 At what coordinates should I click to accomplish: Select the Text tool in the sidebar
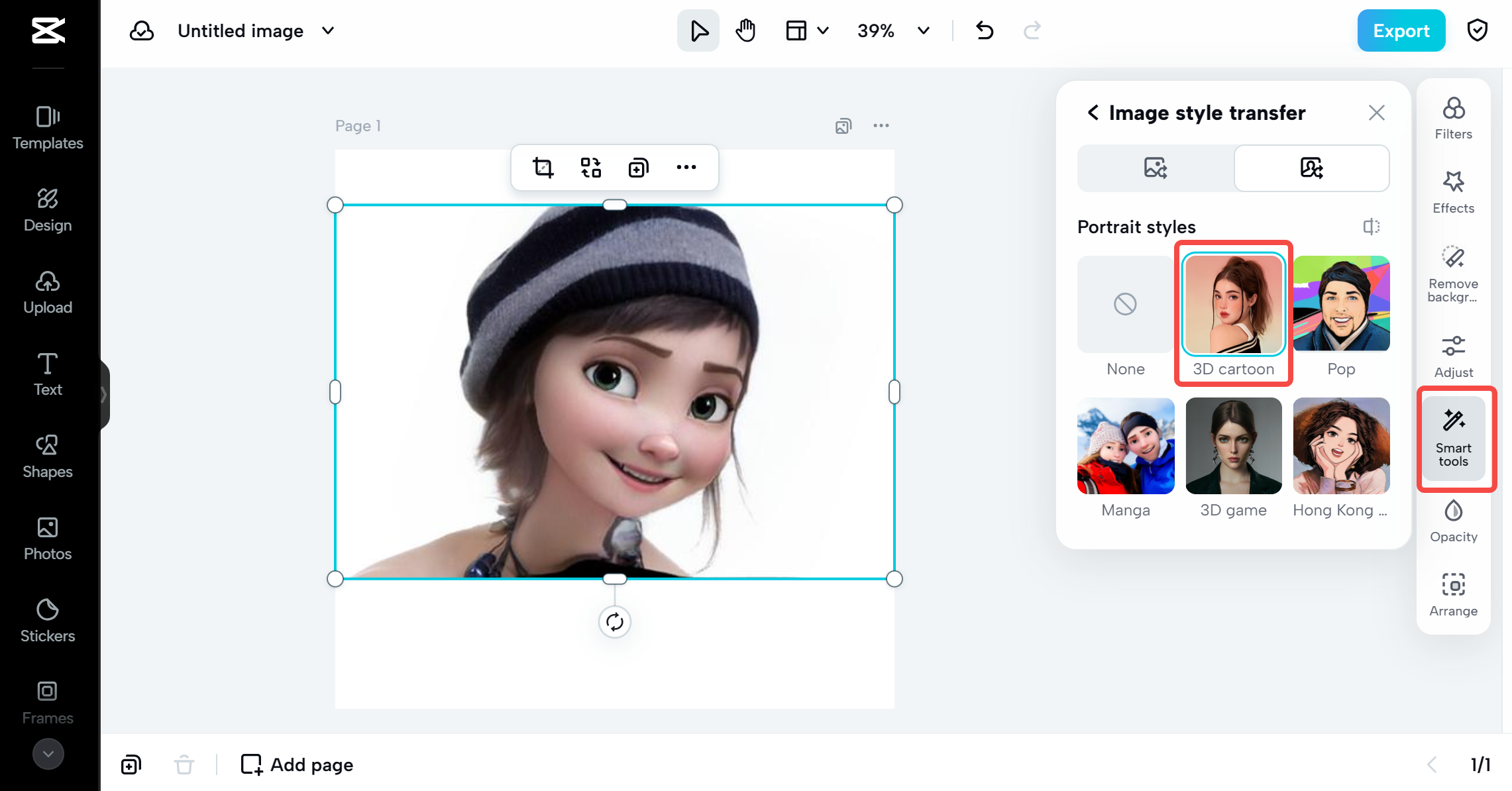tap(47, 374)
